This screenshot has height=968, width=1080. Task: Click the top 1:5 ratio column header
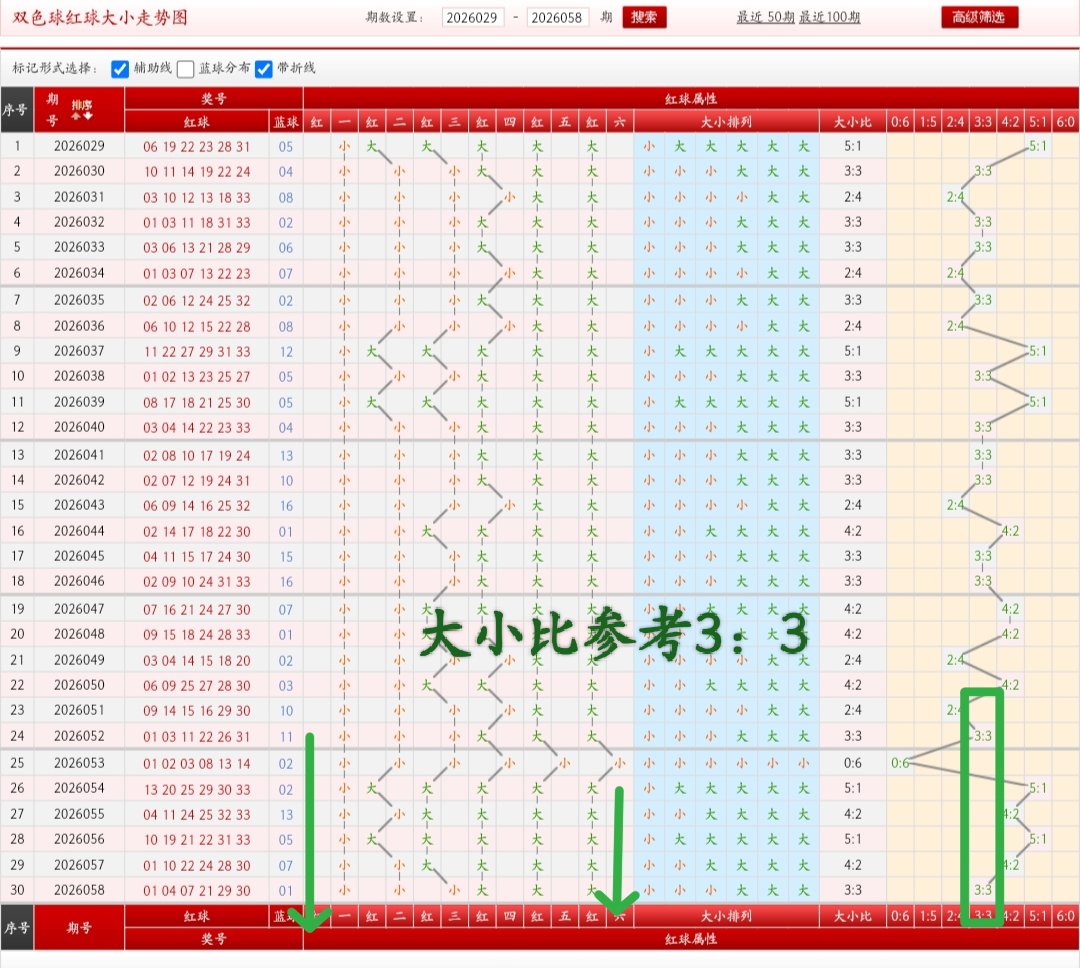(x=928, y=122)
